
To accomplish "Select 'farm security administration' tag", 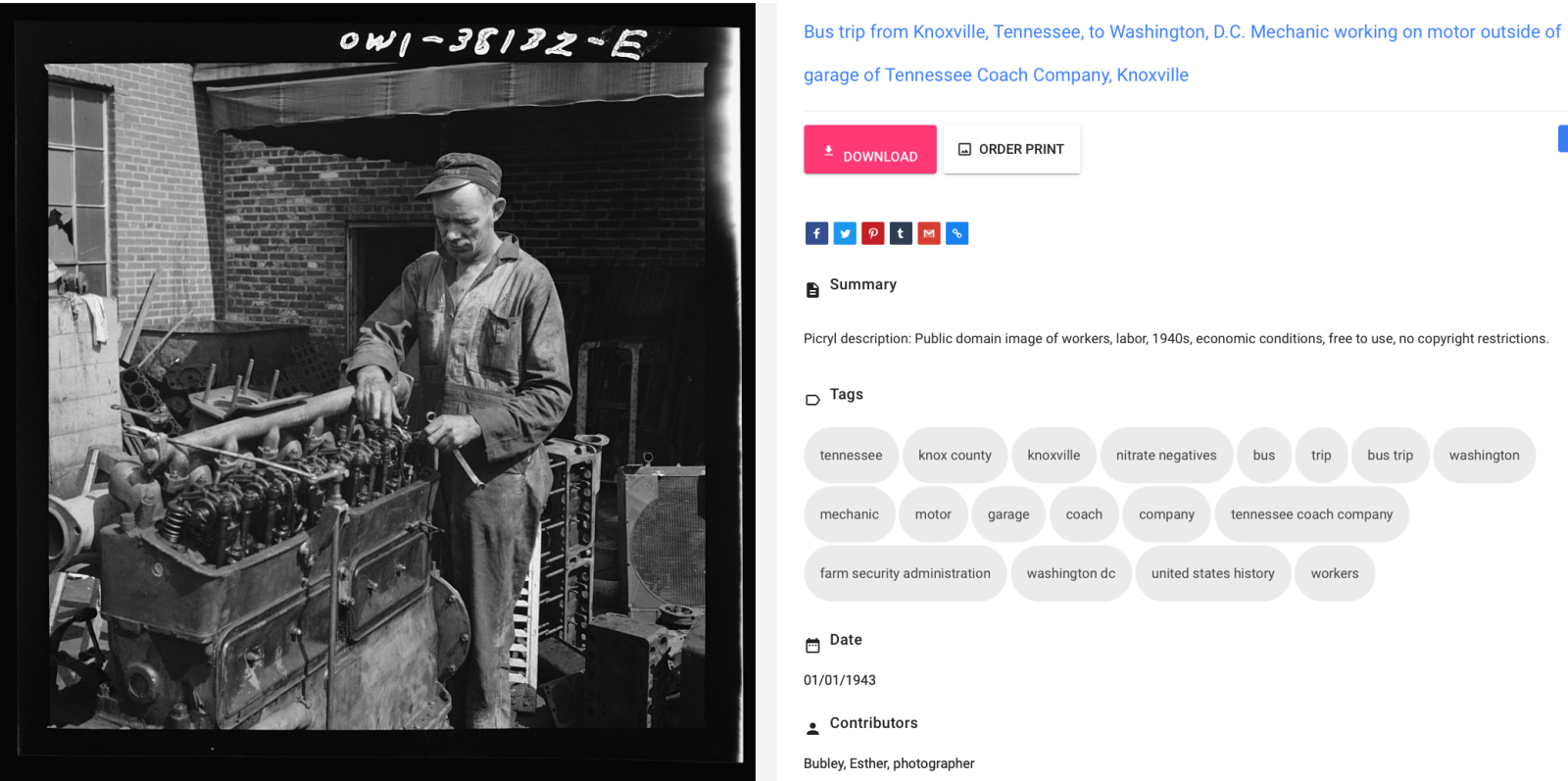I will 906,573.
